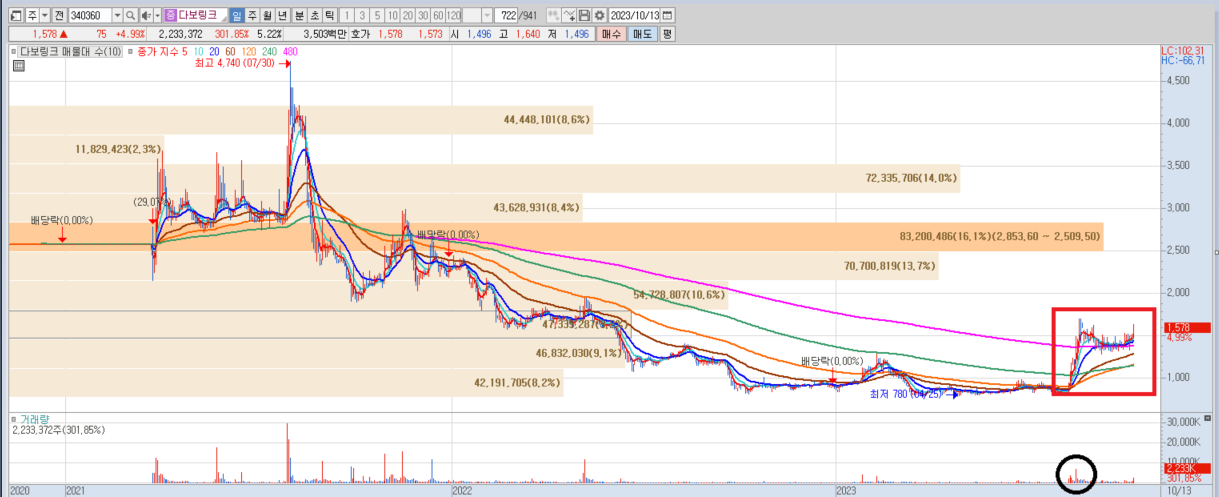
Task: Click moving average 10 legend in cyan
Action: pyautogui.click(x=200, y=51)
